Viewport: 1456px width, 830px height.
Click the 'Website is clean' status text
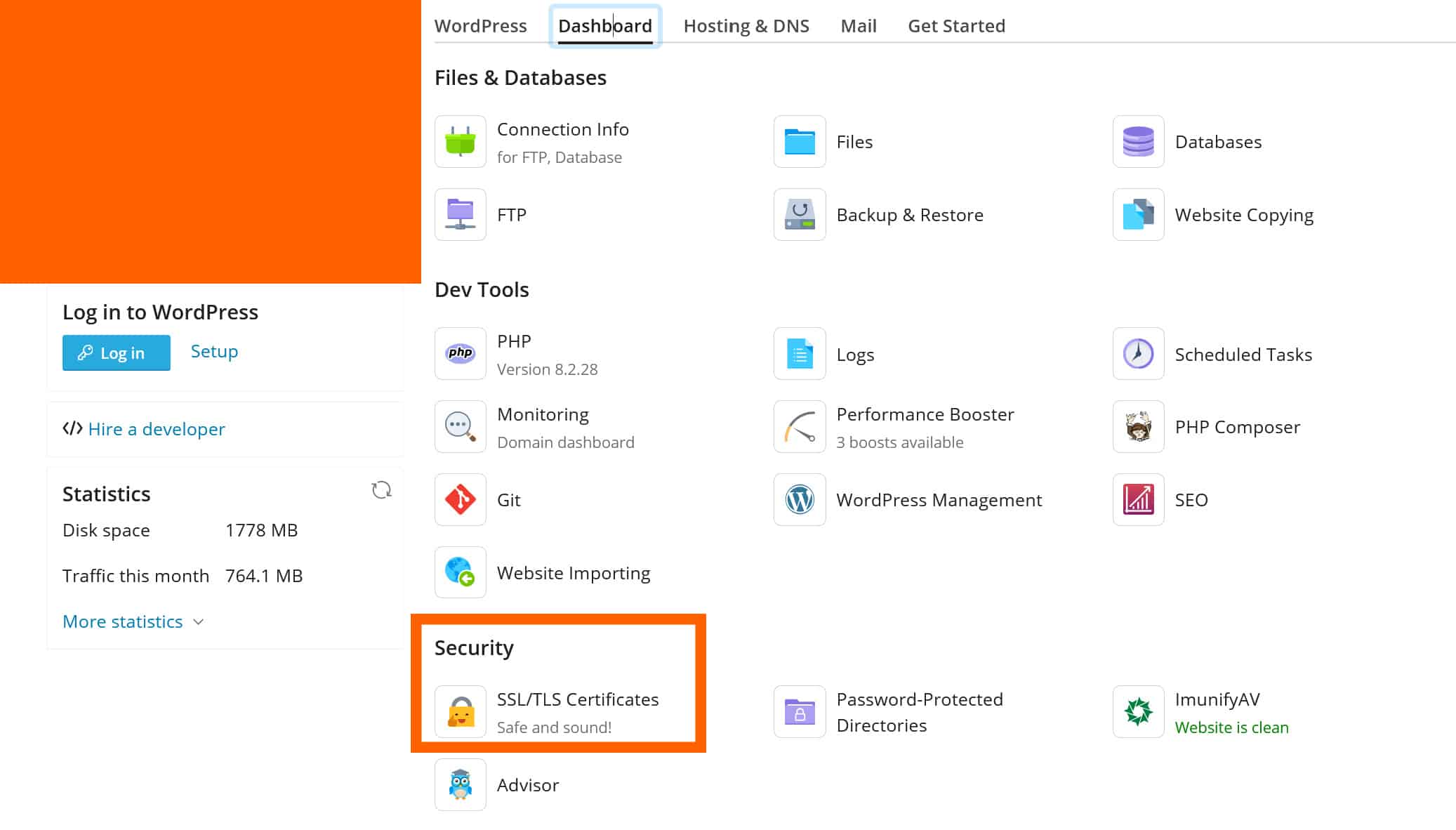pos(1232,727)
